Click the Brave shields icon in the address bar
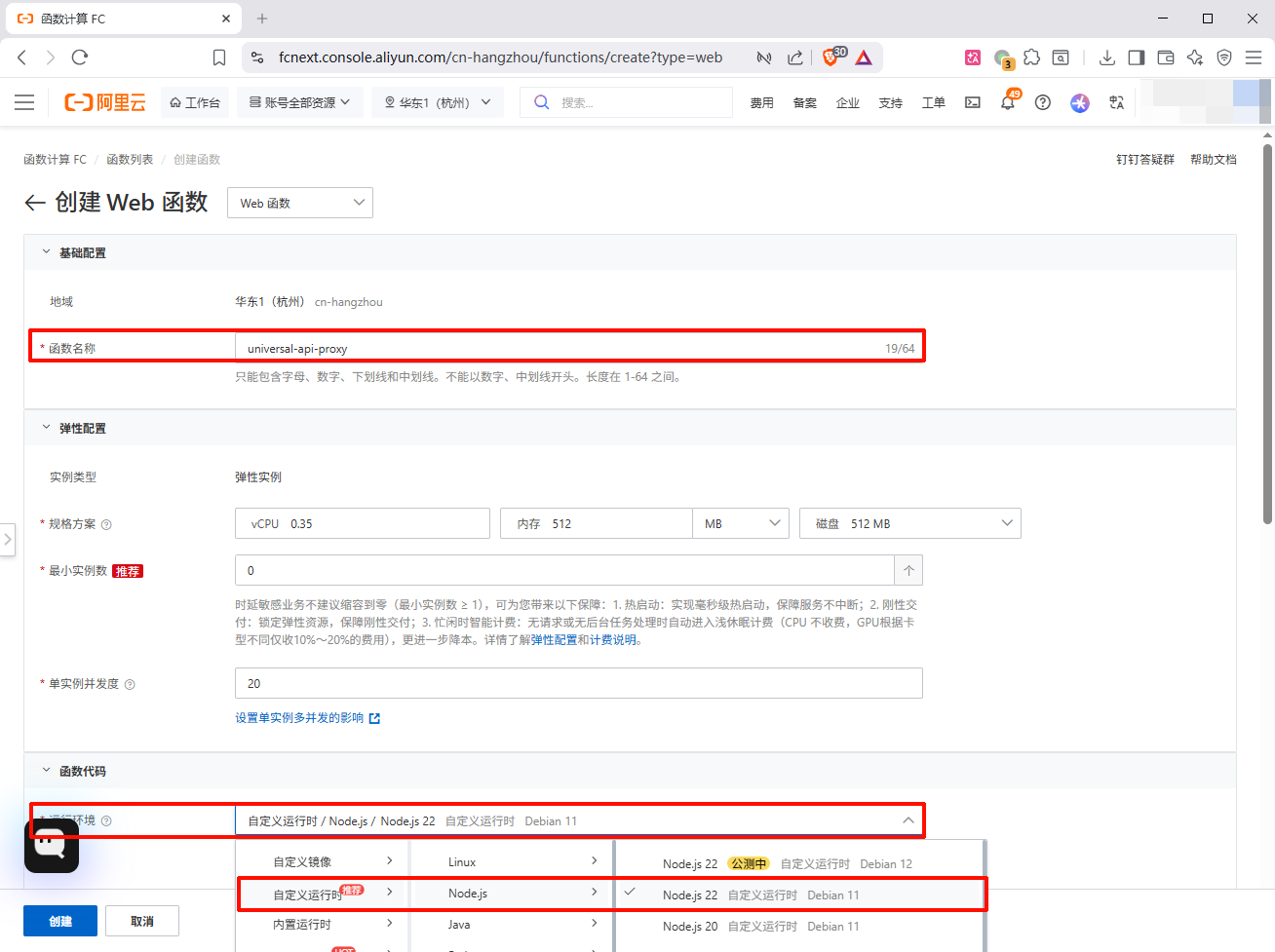This screenshot has width=1275, height=952. (831, 57)
